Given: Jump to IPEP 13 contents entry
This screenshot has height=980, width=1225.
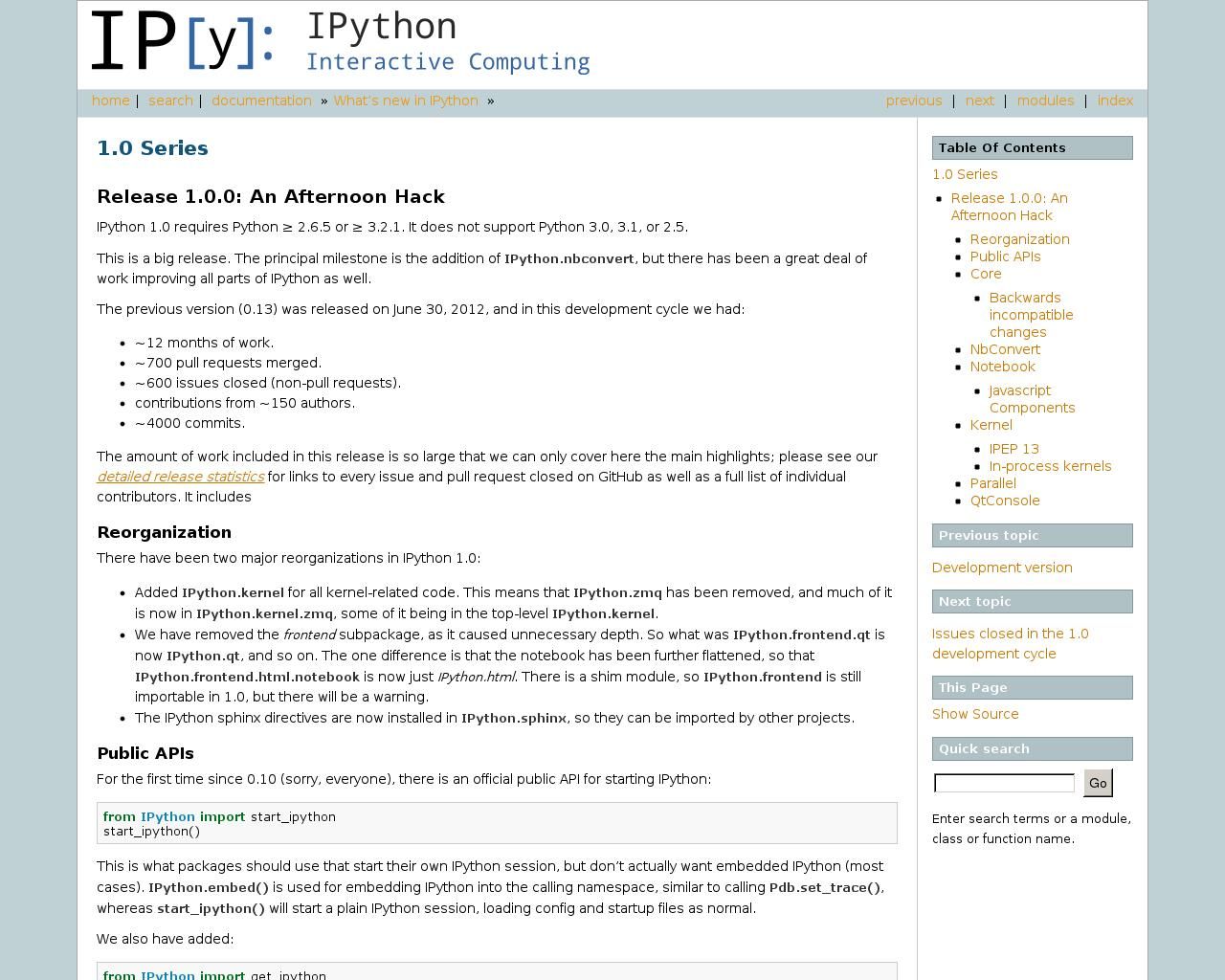Looking at the screenshot, I should click(x=1013, y=449).
